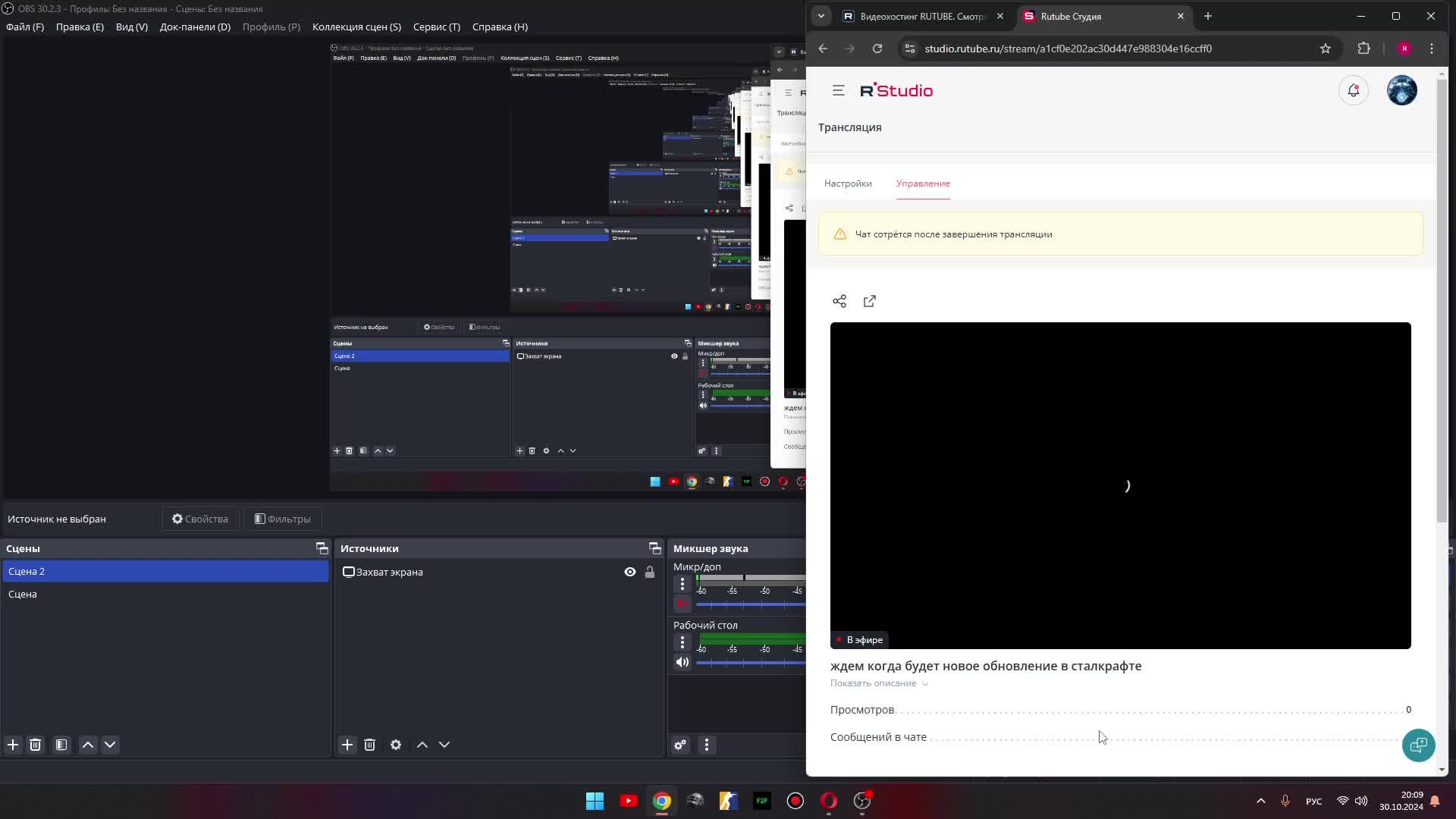Open the chat support floating button
This screenshot has height=819, width=1456.
[1418, 745]
